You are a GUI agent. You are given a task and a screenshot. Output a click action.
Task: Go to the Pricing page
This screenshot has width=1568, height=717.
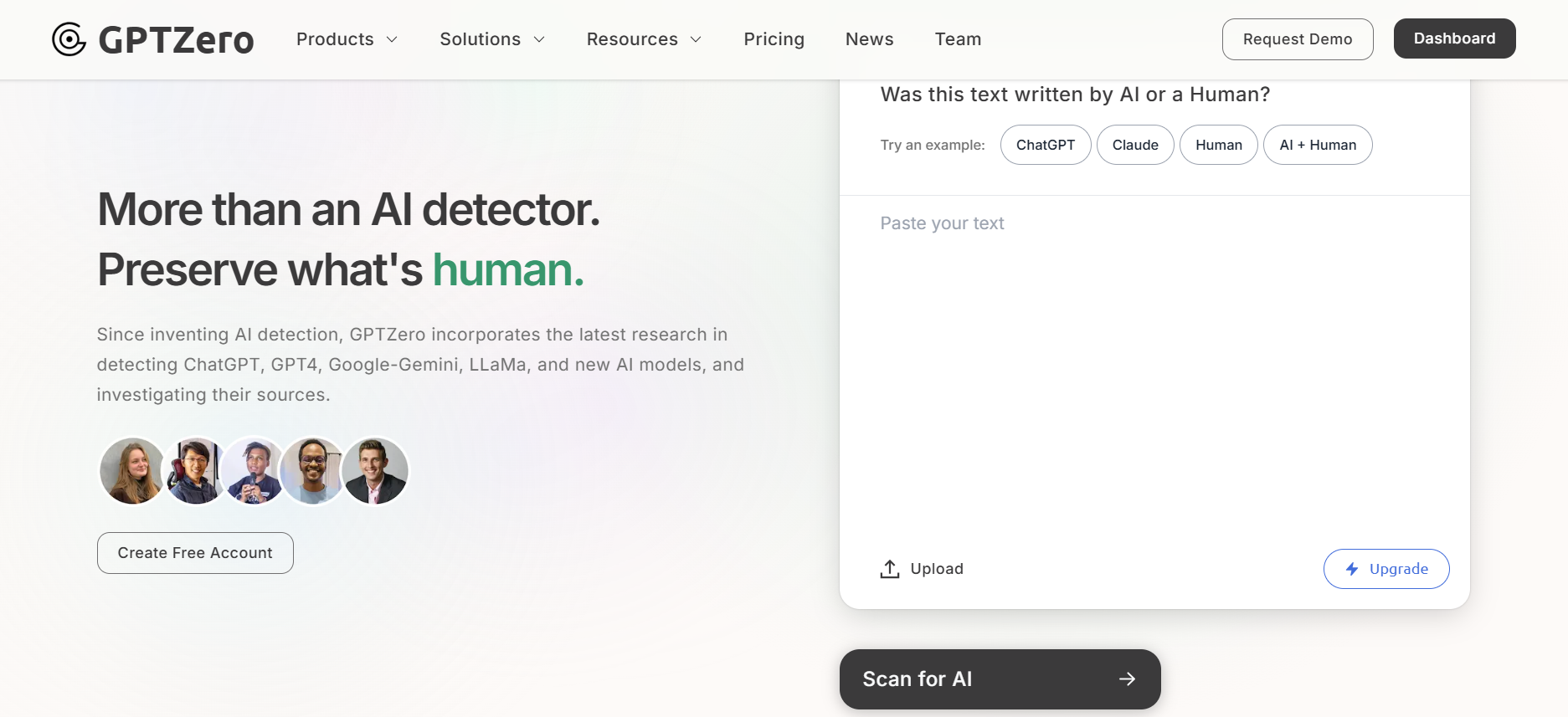(x=774, y=39)
